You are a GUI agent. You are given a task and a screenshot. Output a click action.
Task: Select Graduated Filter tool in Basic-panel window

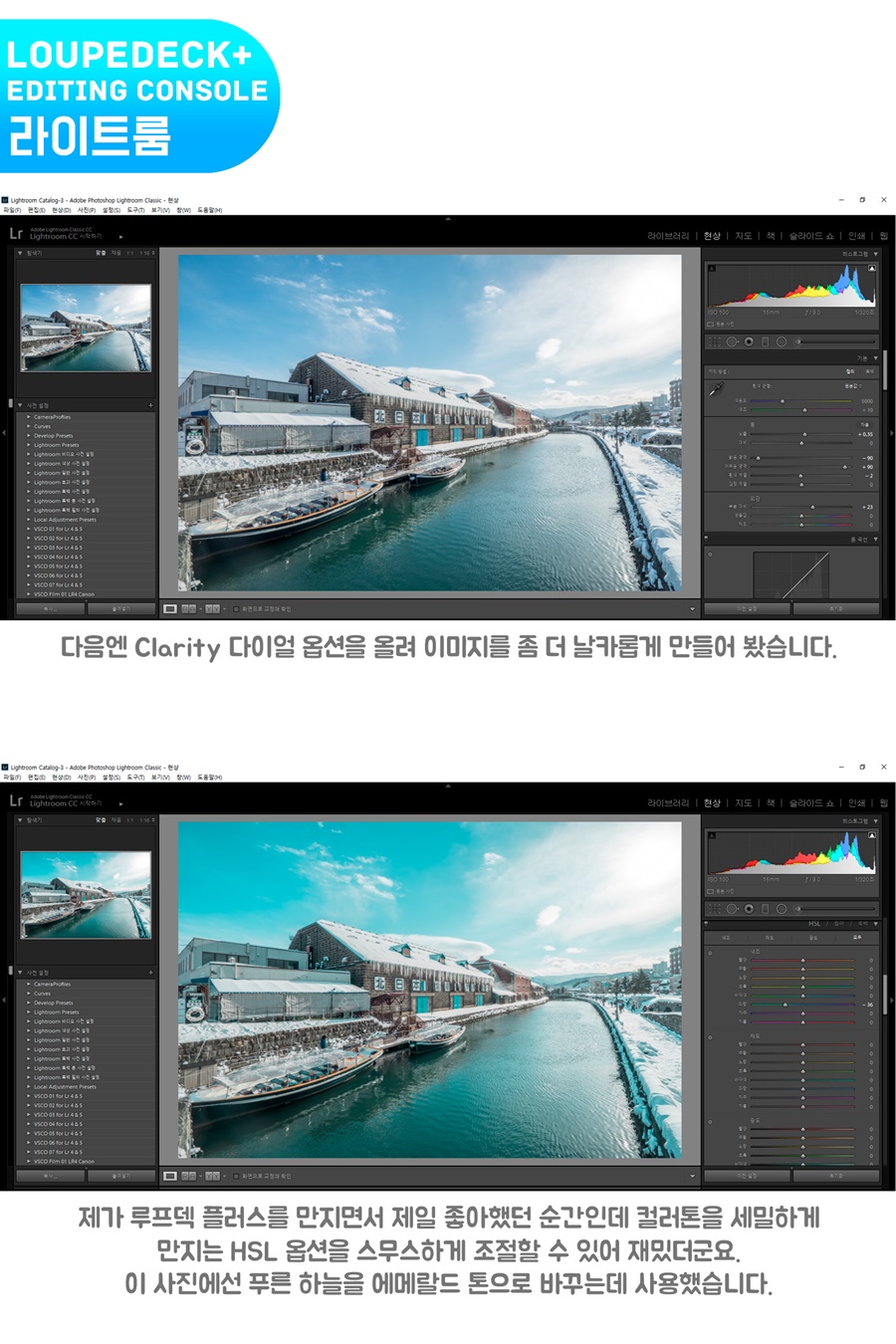(x=765, y=341)
